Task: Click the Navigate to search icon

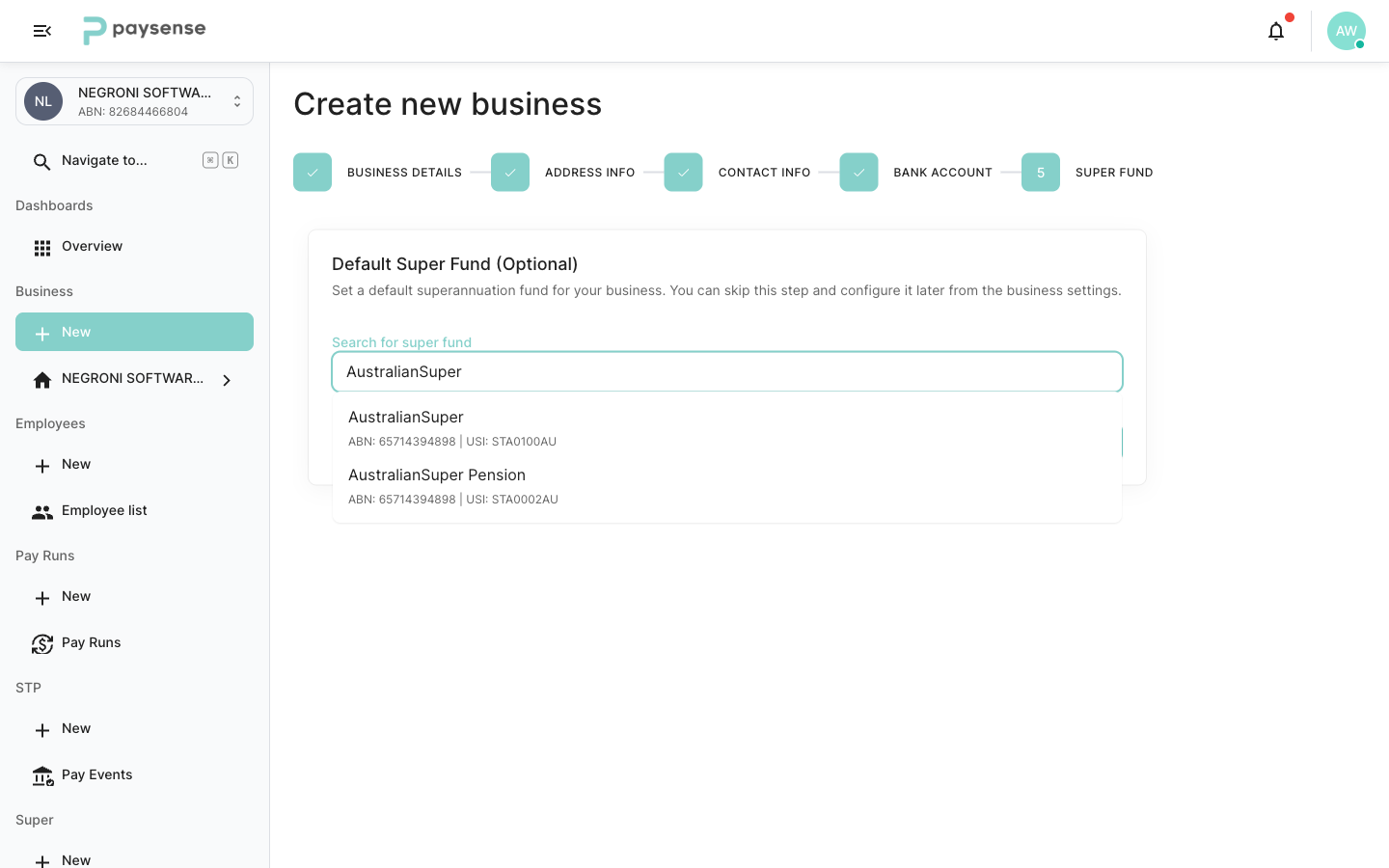Action: pyautogui.click(x=41, y=161)
